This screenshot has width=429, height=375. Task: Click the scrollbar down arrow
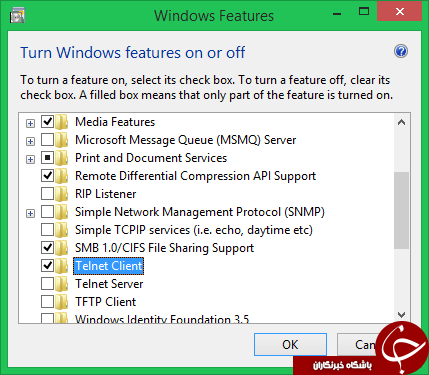coord(401,314)
